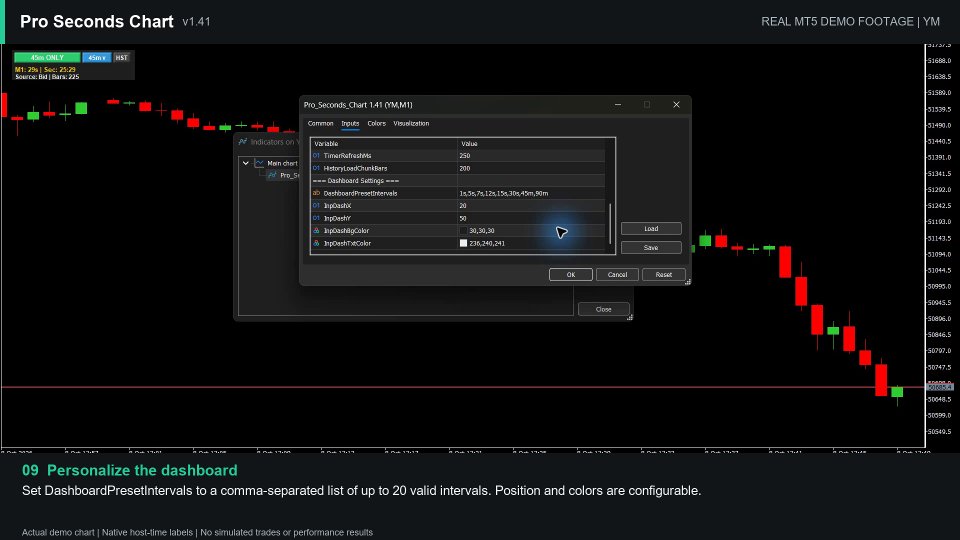Click the HistoryLoadChunkBars integer type icon
The width and height of the screenshot is (960, 540).
pos(316,168)
